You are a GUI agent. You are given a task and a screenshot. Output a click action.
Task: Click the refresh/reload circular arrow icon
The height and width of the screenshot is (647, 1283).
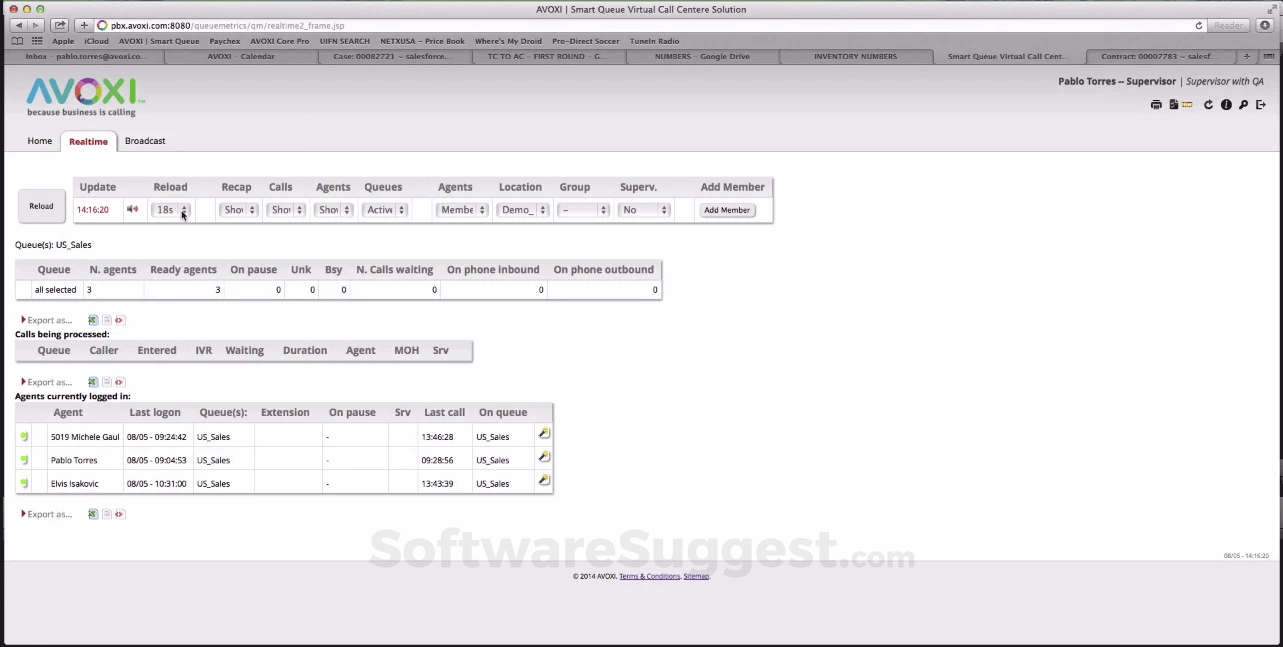[1207, 104]
